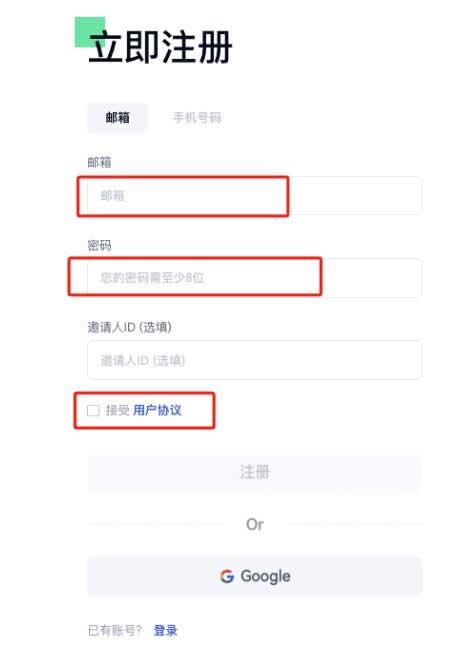
Task: Click the Google G logo icon
Action: [227, 576]
